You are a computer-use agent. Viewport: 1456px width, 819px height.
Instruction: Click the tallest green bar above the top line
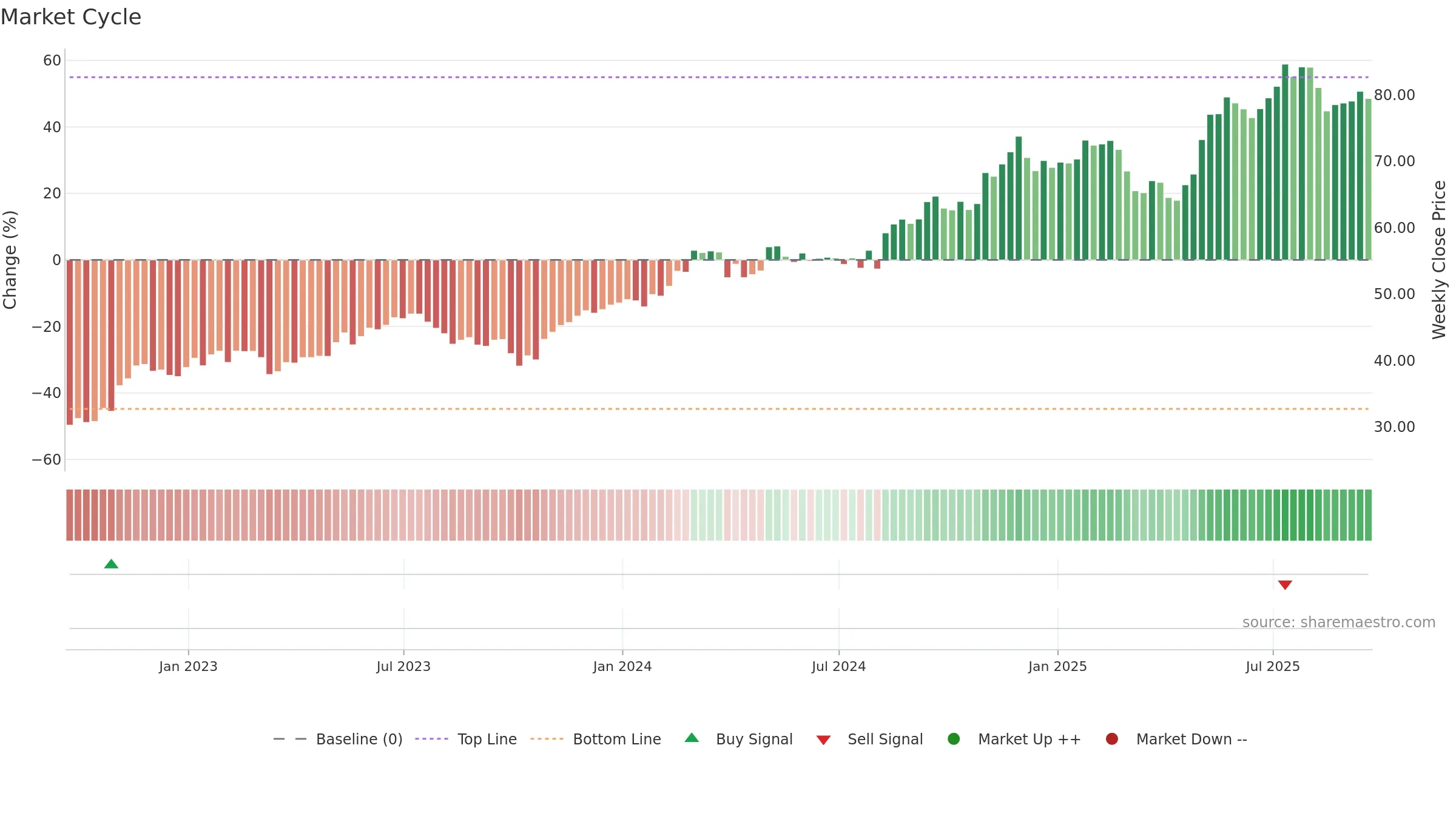[x=1285, y=162]
